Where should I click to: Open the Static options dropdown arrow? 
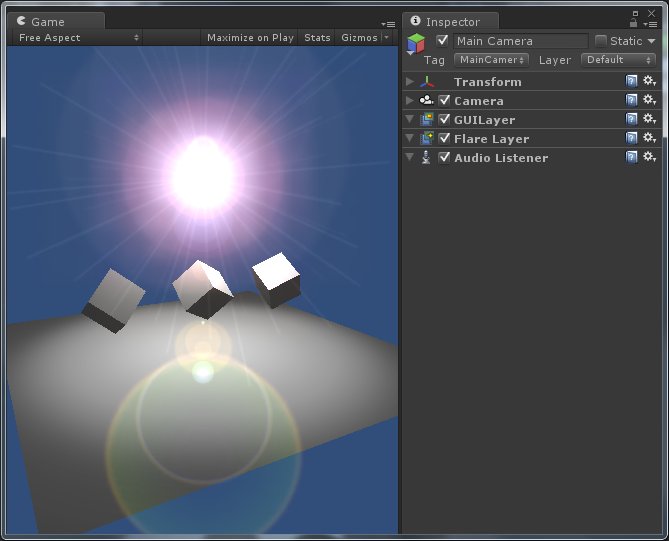(x=651, y=41)
